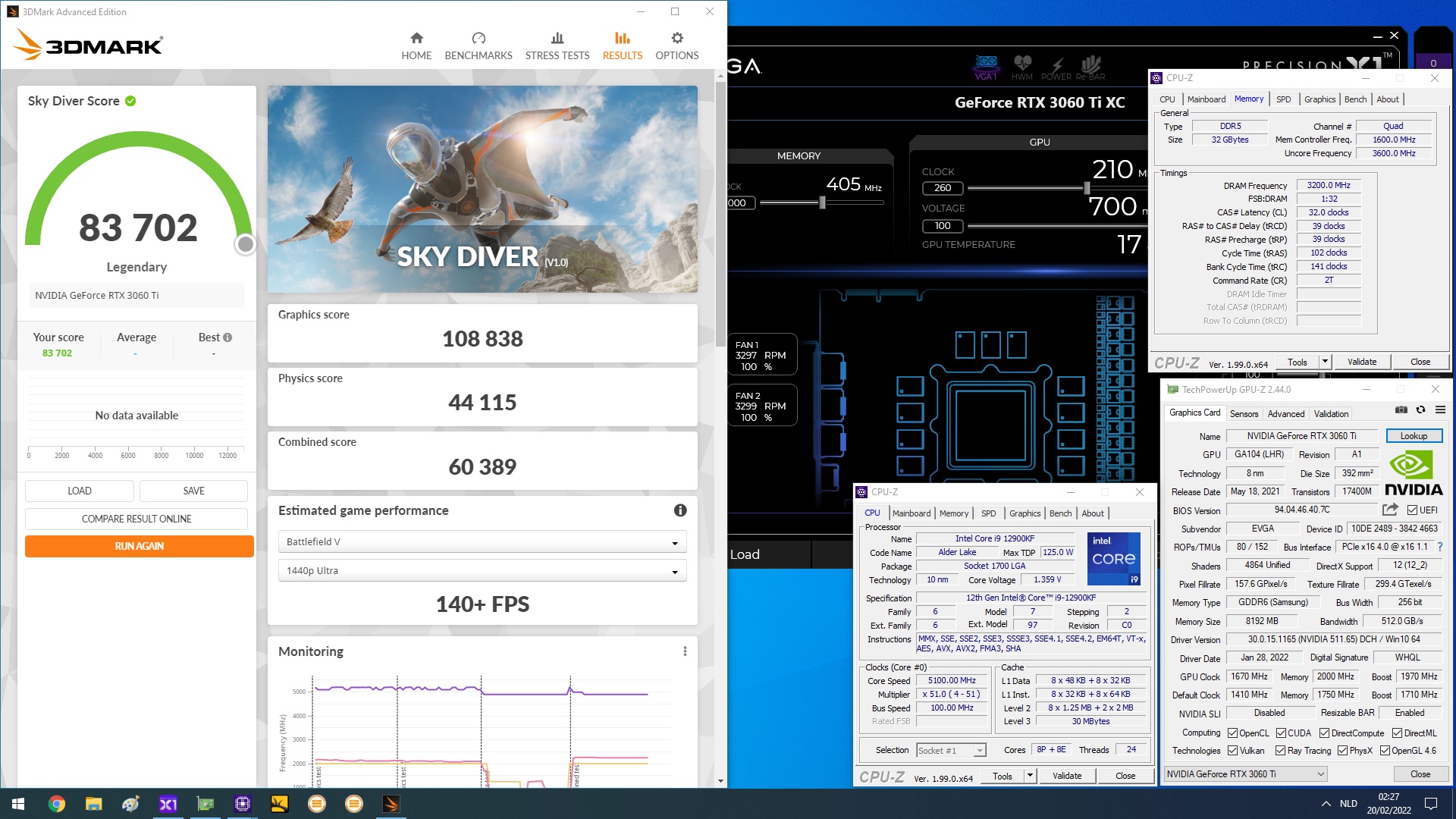Click the GPU CLOCK value field showing 260
Viewport: 1456px width, 819px height.
[x=943, y=188]
